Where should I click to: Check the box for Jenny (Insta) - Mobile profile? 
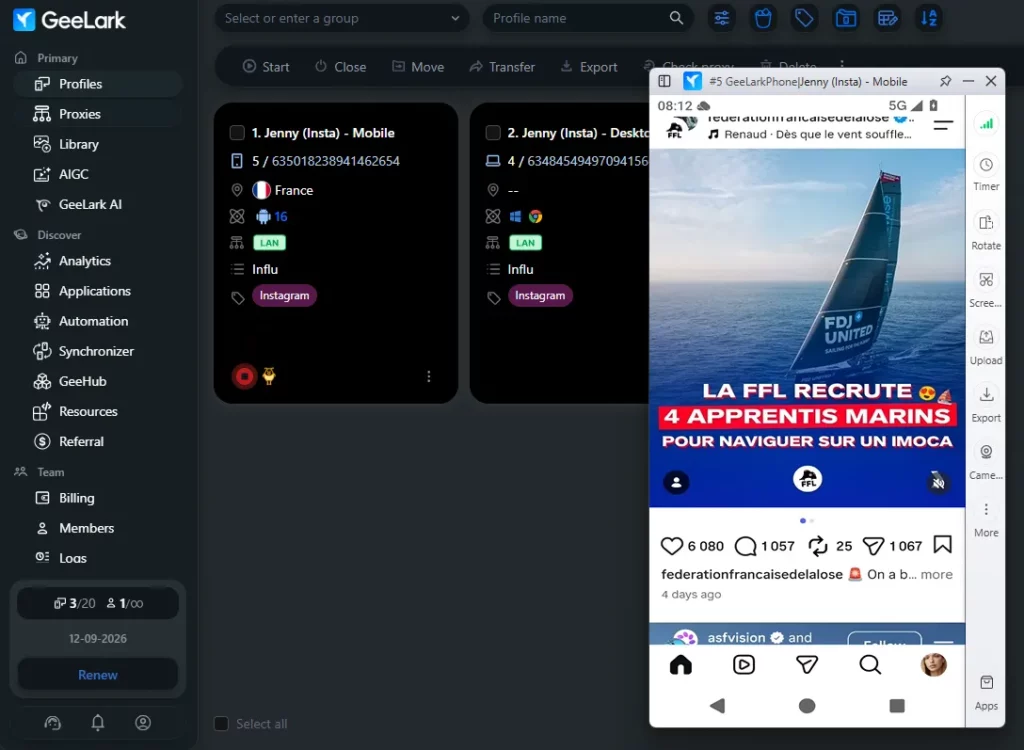[x=237, y=133]
